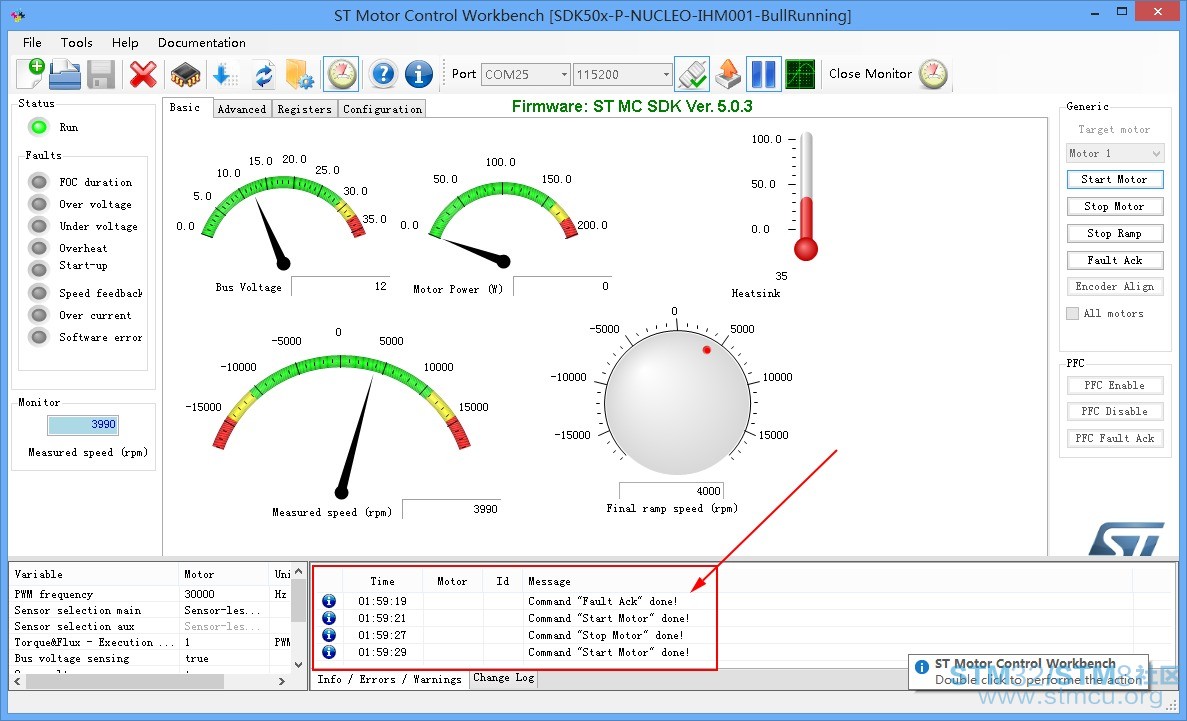Open the File menu
1187x721 pixels.
point(32,42)
